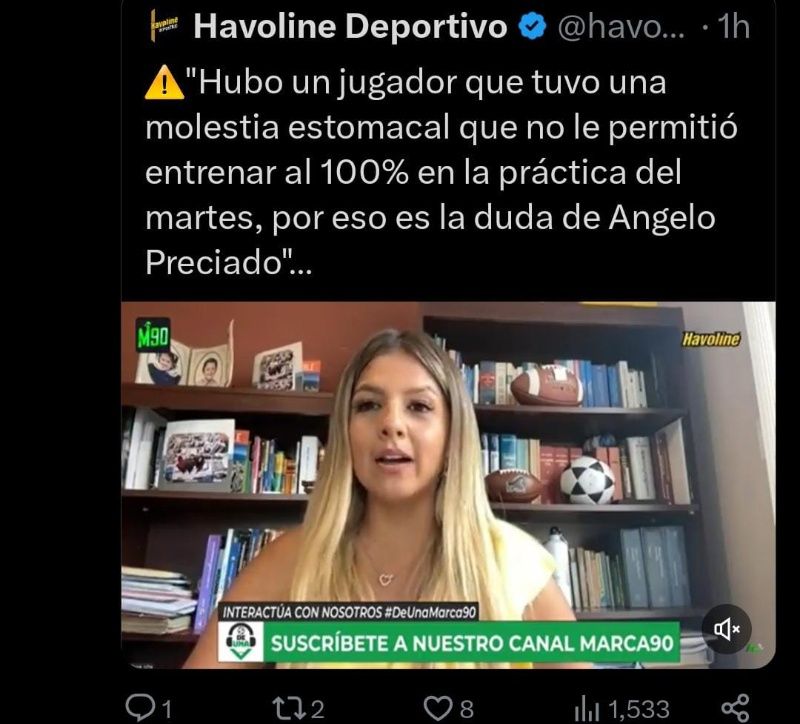This screenshot has height=724, width=800.
Task: Click the M90 logo in video
Action: click(x=153, y=335)
